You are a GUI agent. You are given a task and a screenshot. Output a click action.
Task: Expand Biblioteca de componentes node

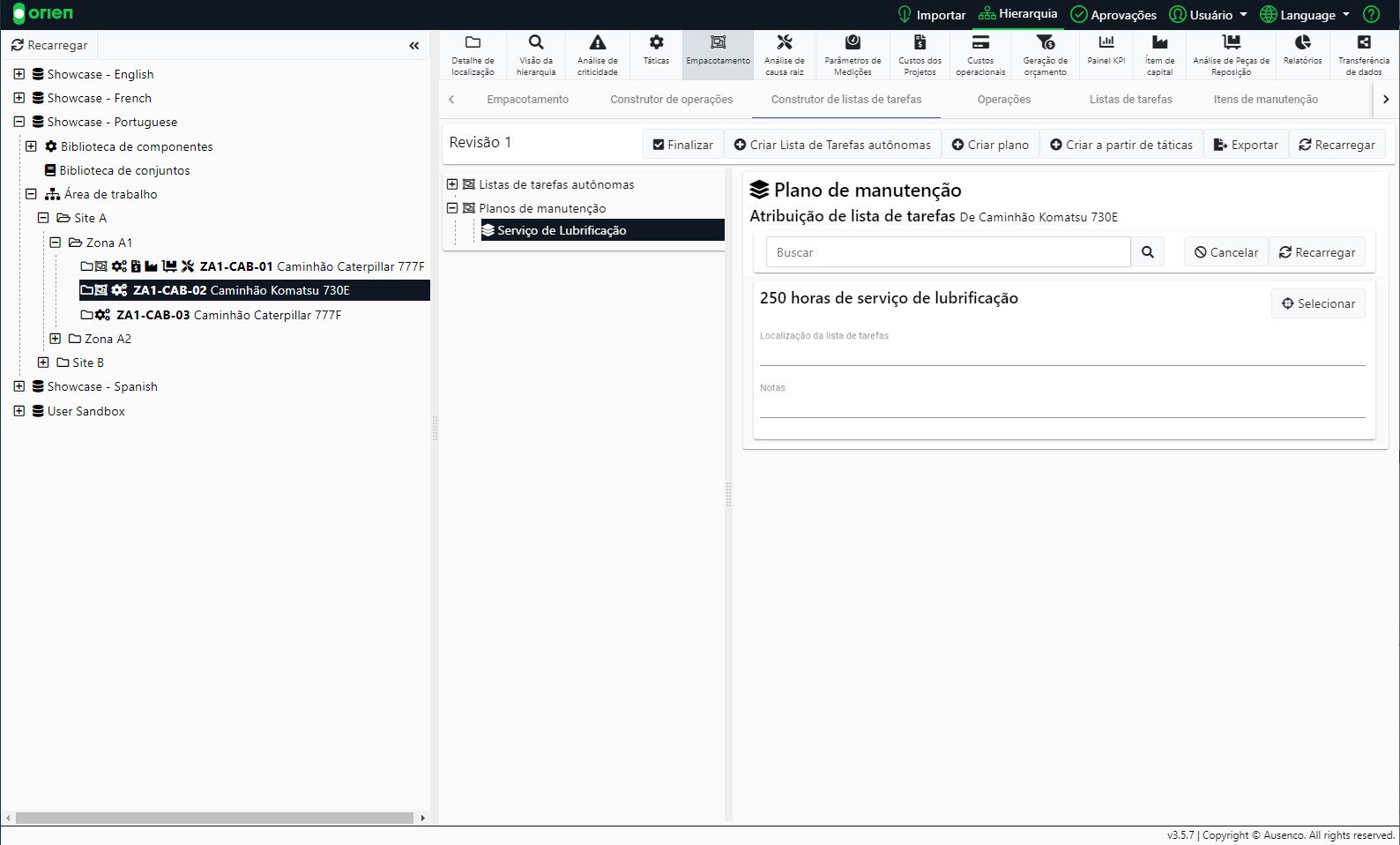click(x=31, y=146)
